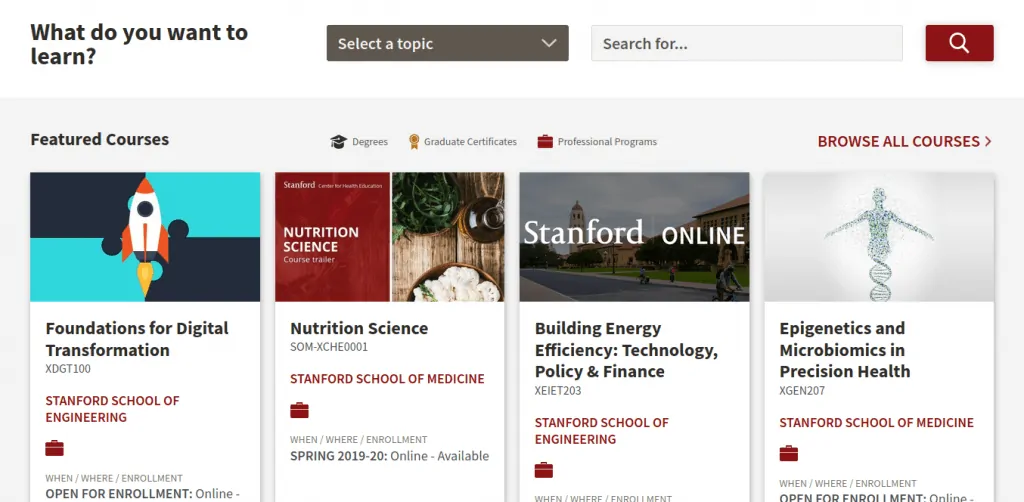Click Stanford School of Medicine under Nutrition Science
The image size is (1024, 502).
click(387, 379)
